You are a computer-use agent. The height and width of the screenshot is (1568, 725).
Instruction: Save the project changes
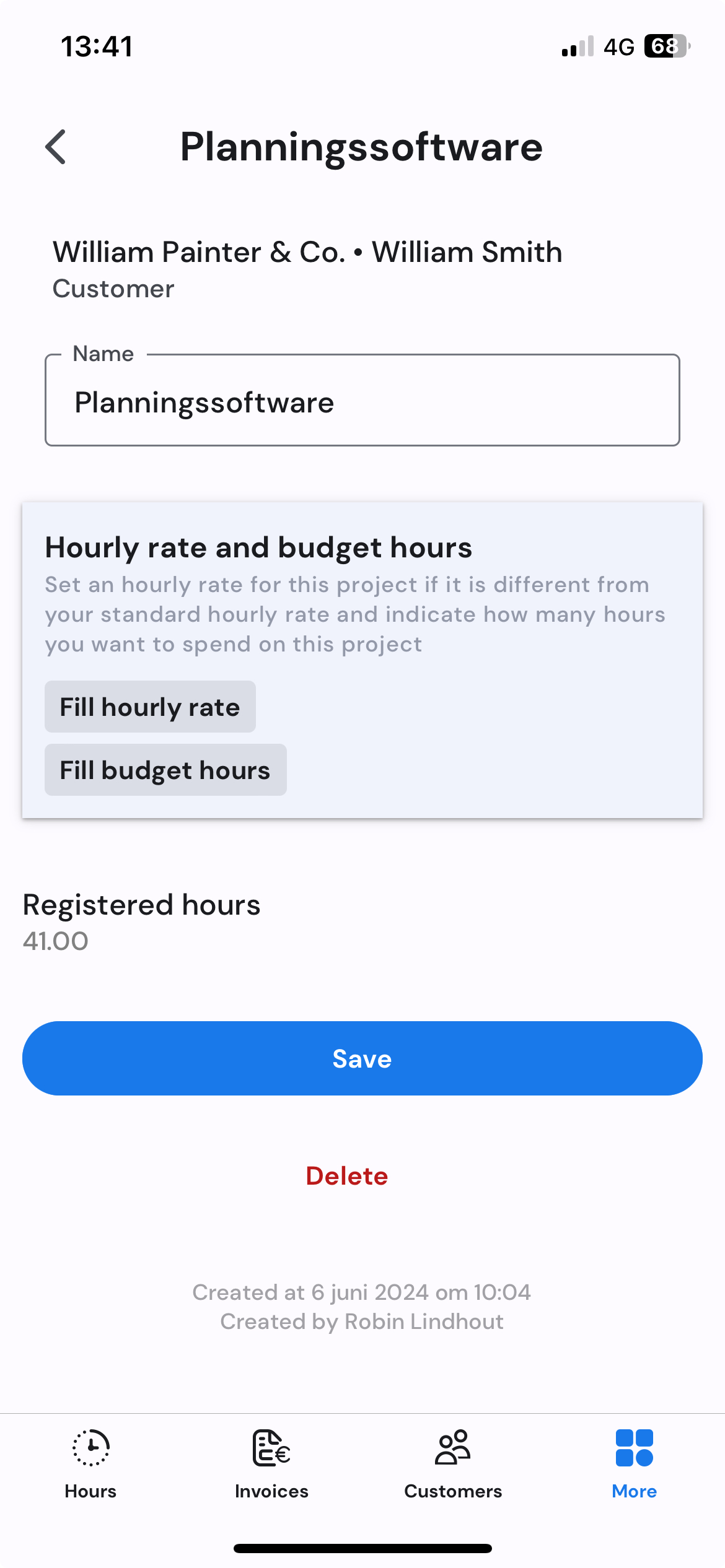tap(362, 1058)
